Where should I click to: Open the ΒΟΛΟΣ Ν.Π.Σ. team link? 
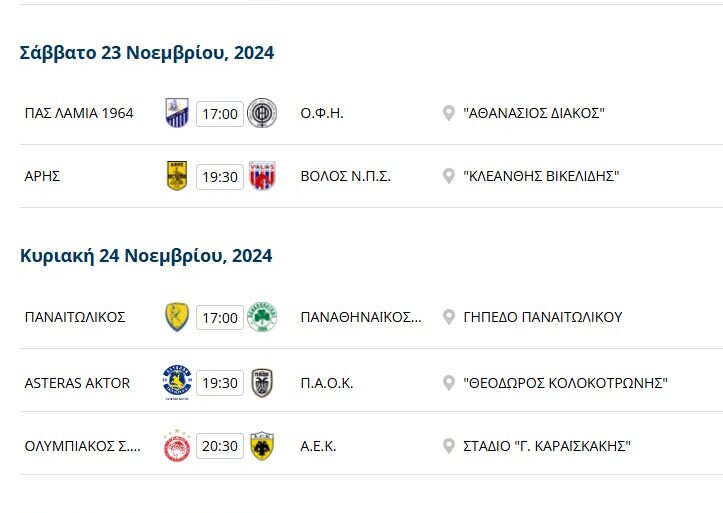click(x=345, y=177)
